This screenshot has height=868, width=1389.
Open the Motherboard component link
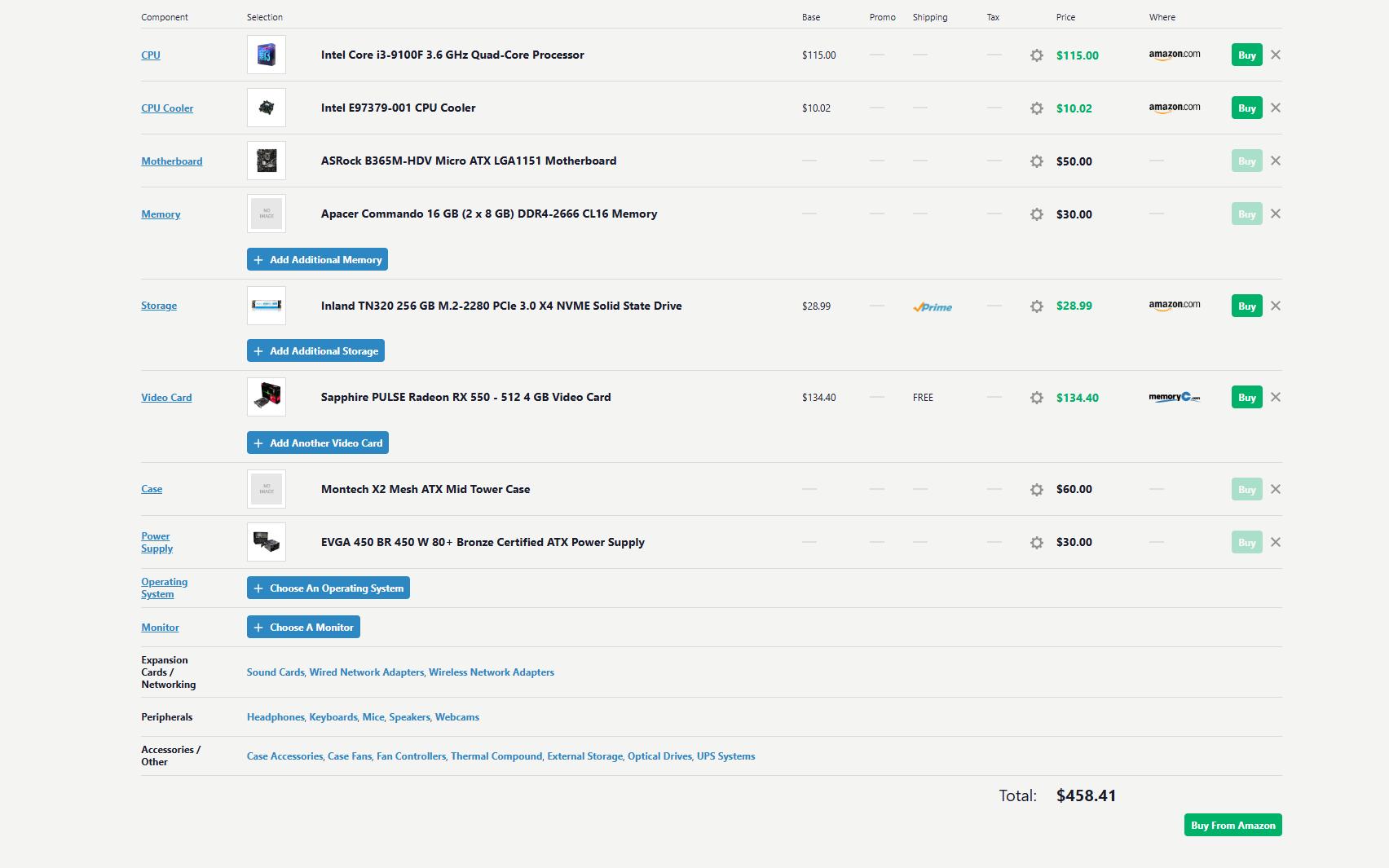172,161
